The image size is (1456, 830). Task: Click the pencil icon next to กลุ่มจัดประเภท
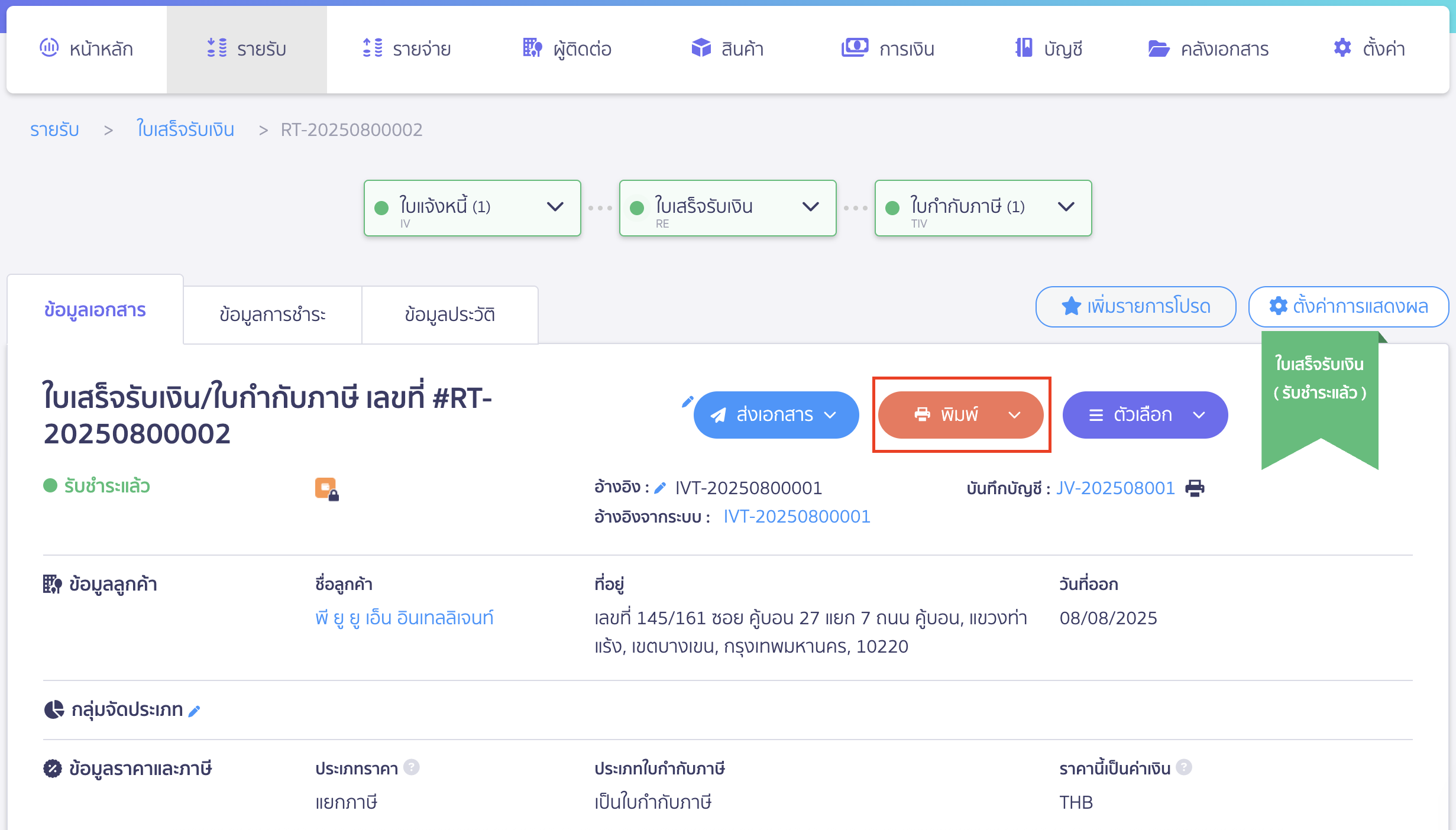point(195,711)
